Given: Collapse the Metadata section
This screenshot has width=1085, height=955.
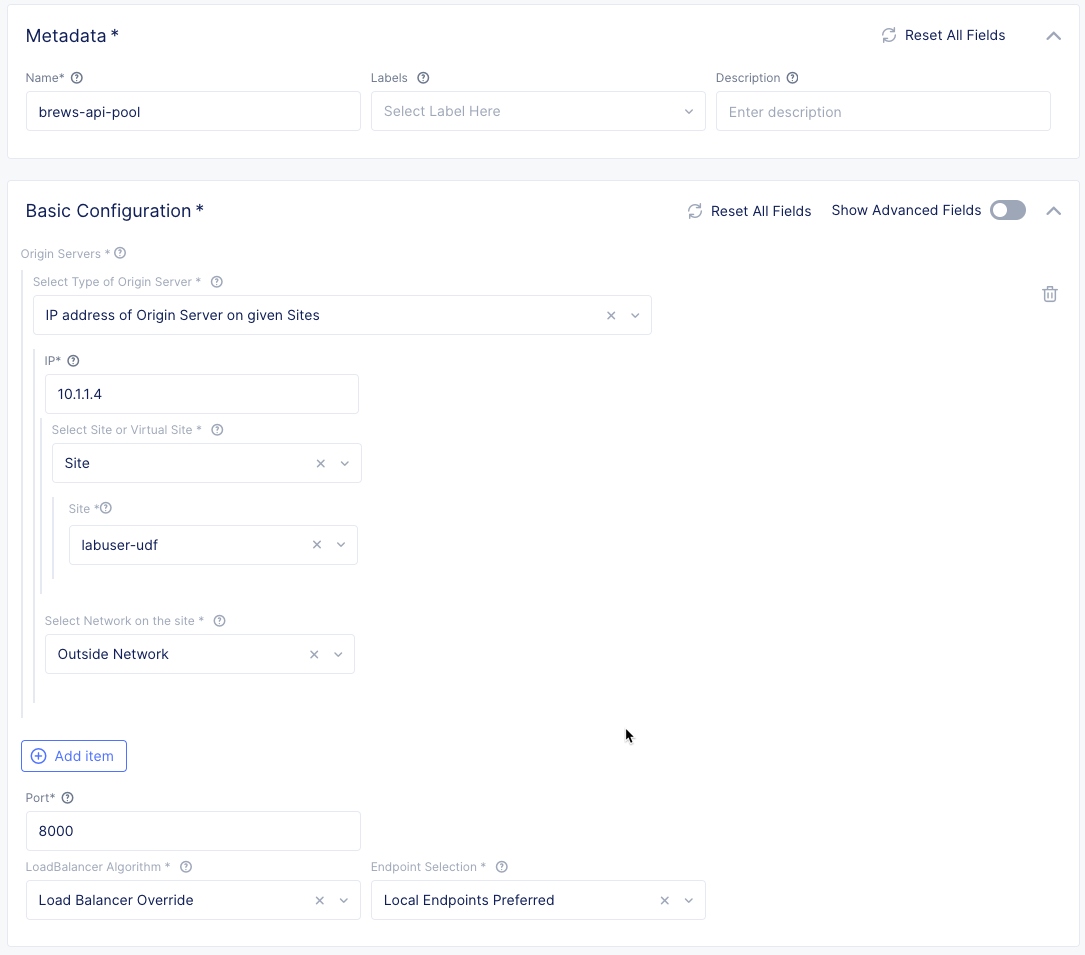Looking at the screenshot, I should tap(1052, 35).
